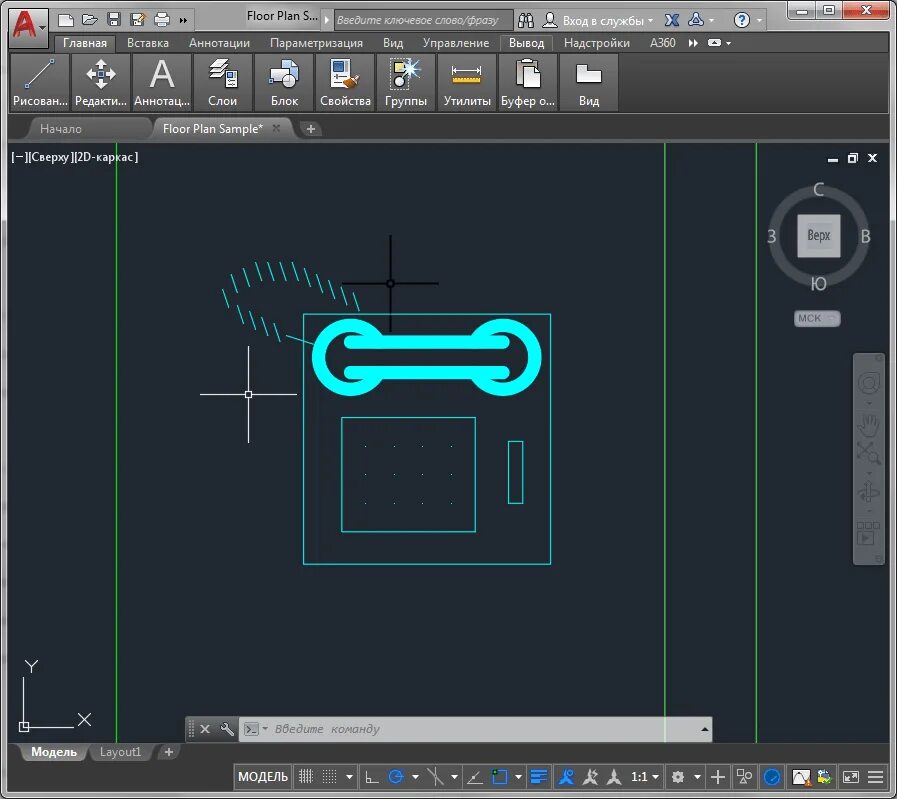897x799 pixels.
Task: Click the Верх face on the ViewCube
Action: pyautogui.click(x=819, y=236)
